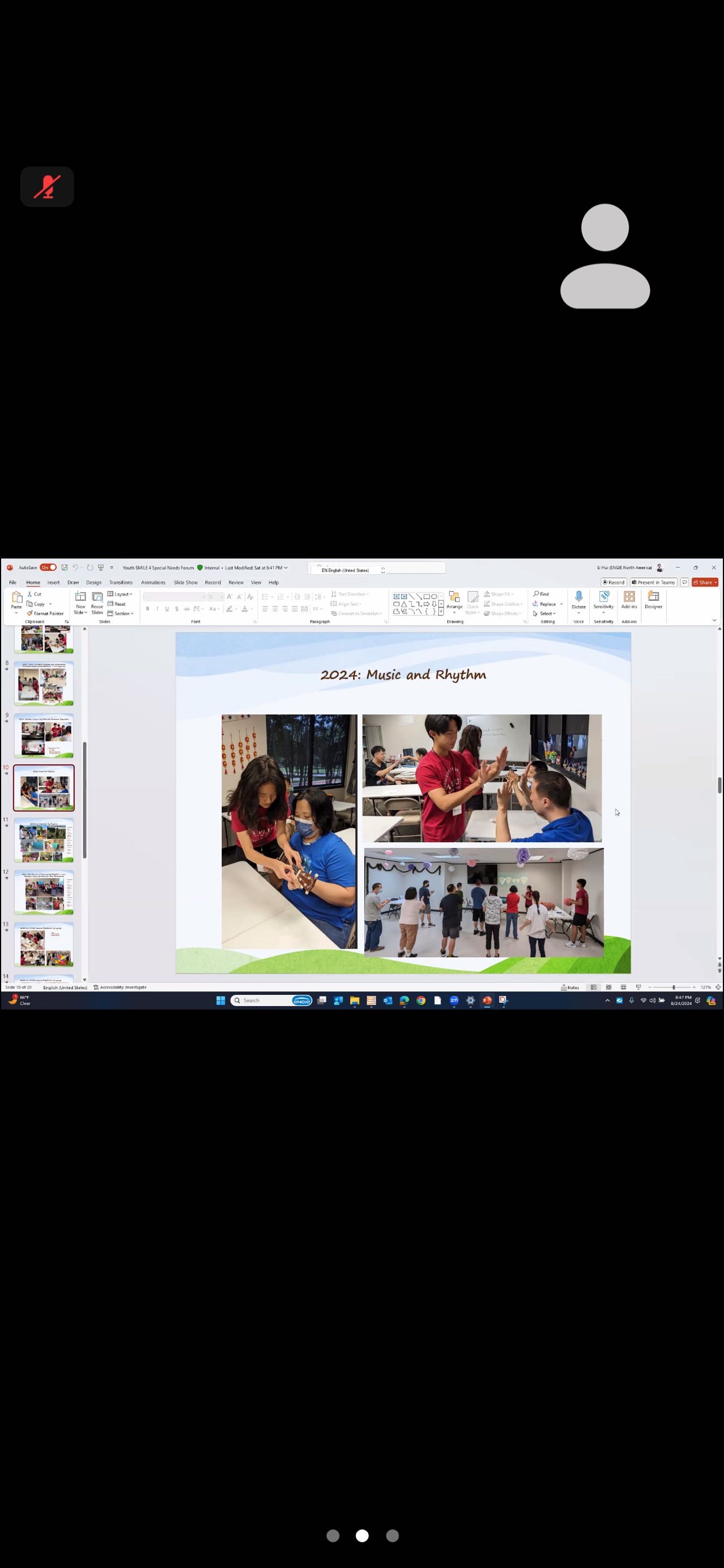The image size is (724, 1568).
Task: Click the Paste icon
Action: [16, 597]
